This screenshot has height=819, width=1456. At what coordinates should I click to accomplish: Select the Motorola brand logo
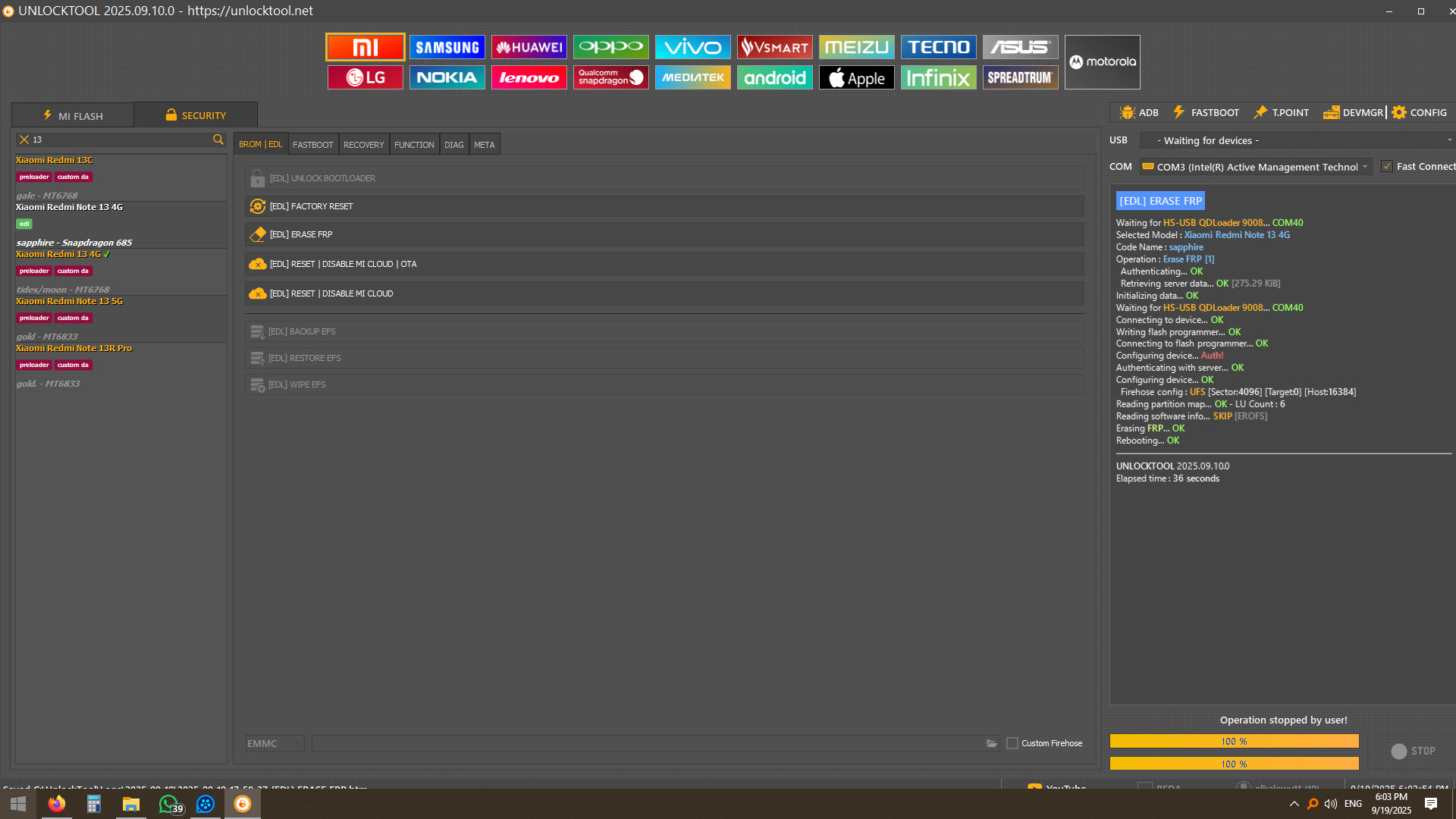pyautogui.click(x=1103, y=62)
